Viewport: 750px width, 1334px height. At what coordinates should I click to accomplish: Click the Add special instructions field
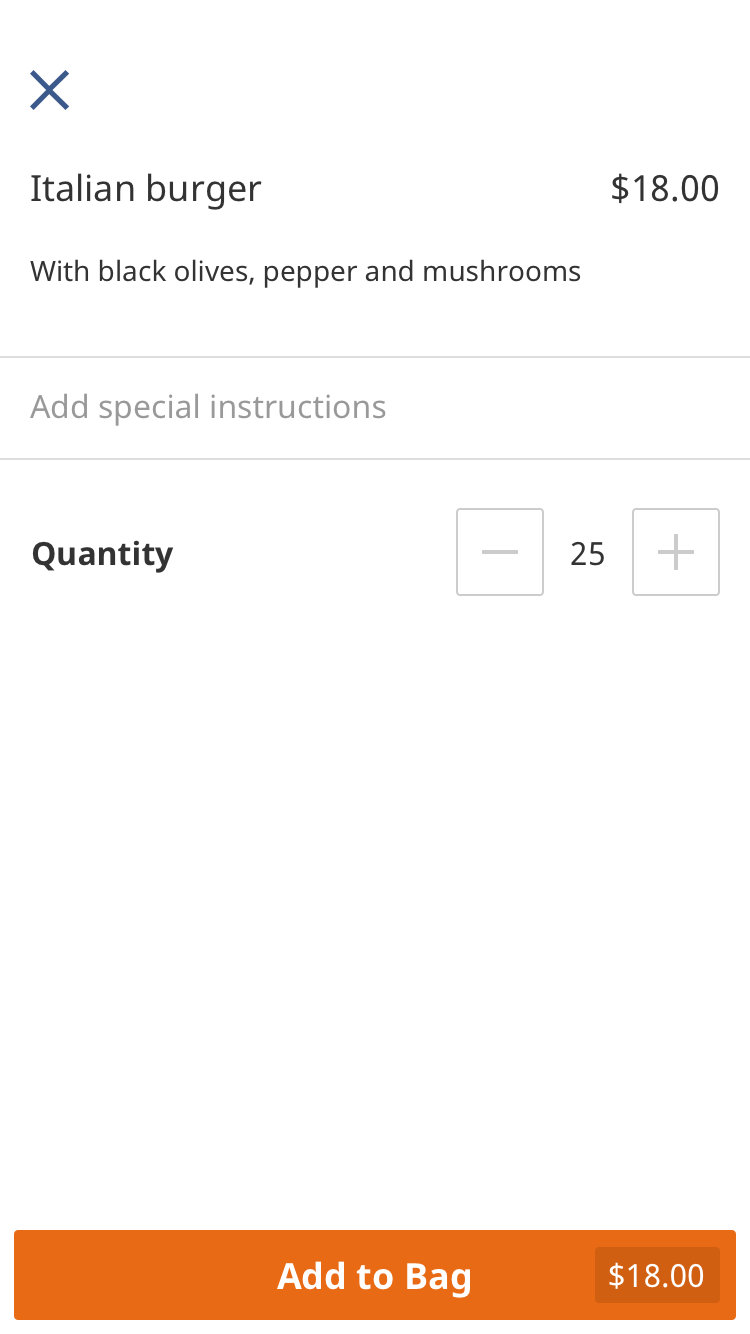tap(208, 407)
